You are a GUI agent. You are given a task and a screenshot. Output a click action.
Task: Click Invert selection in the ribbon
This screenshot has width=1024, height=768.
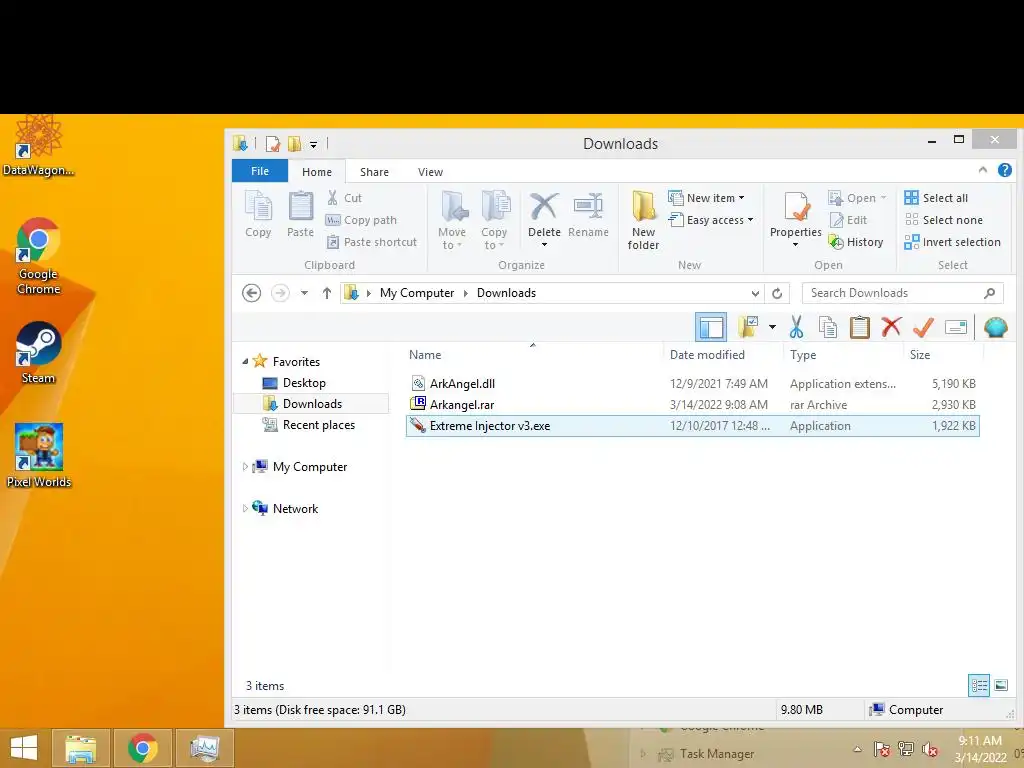click(x=952, y=242)
